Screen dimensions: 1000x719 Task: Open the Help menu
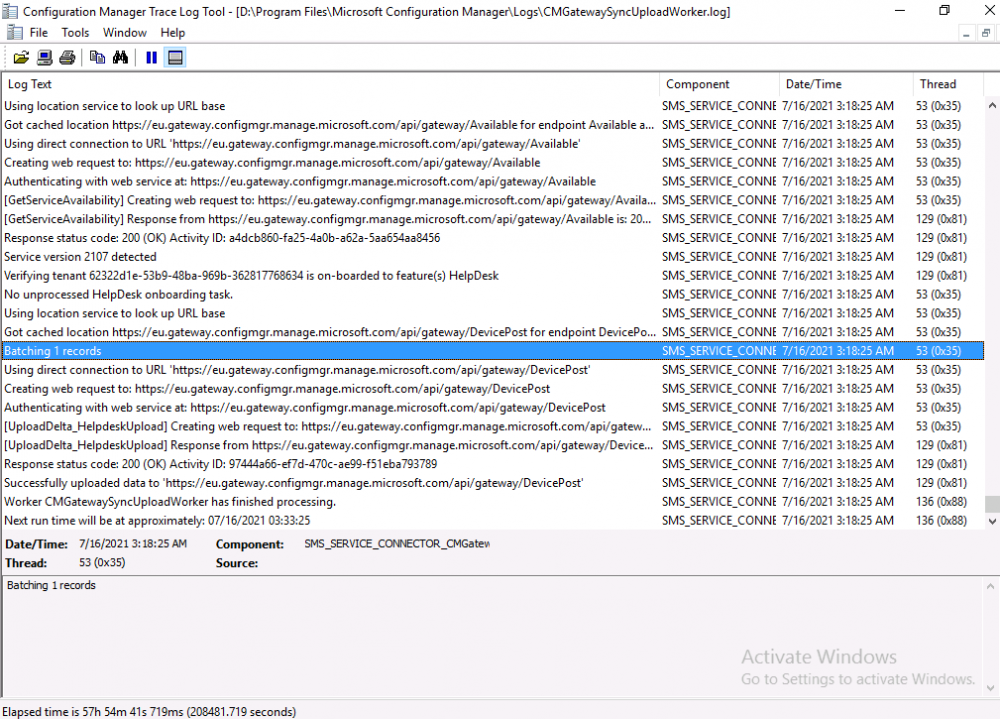pos(172,33)
